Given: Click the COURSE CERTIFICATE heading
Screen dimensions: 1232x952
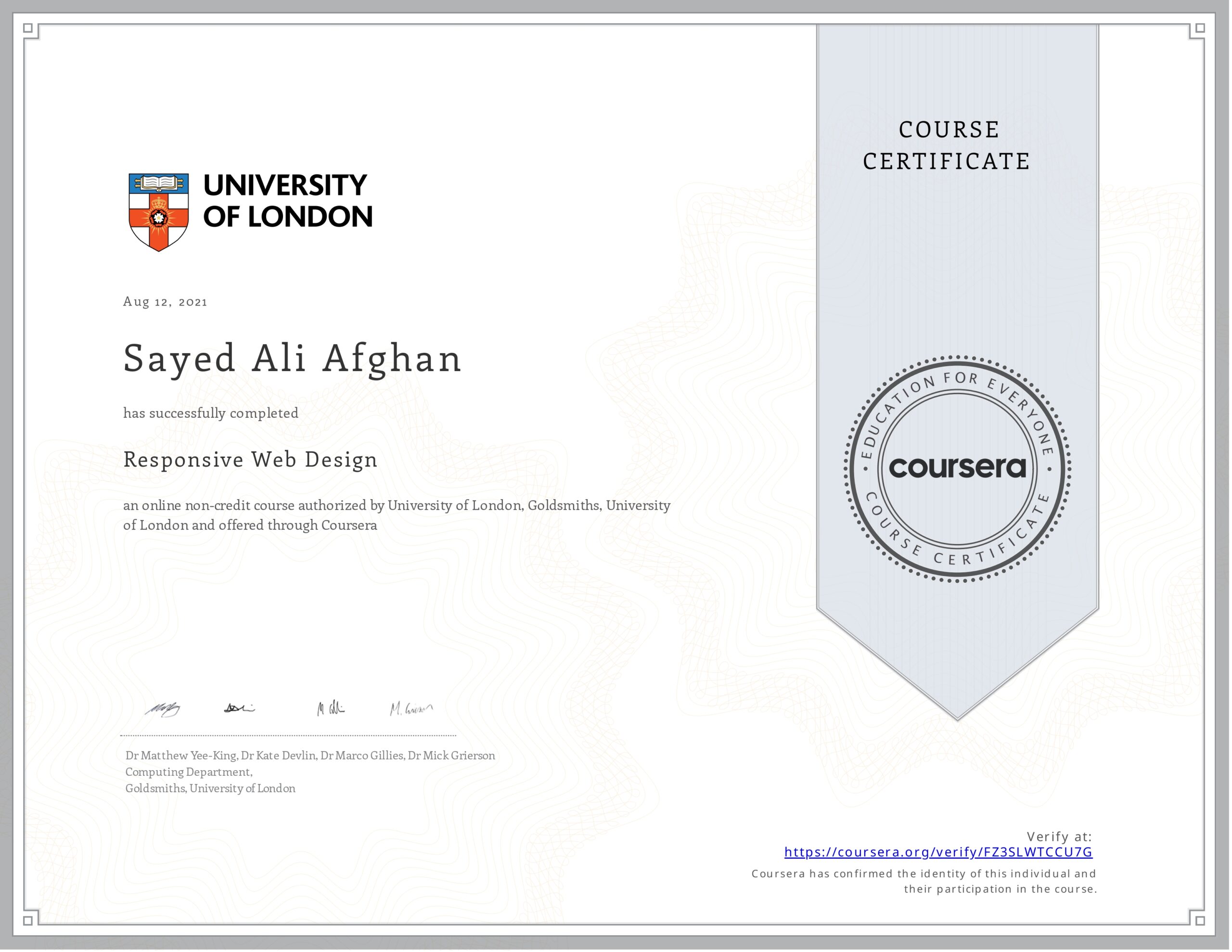Looking at the screenshot, I should point(947,146).
